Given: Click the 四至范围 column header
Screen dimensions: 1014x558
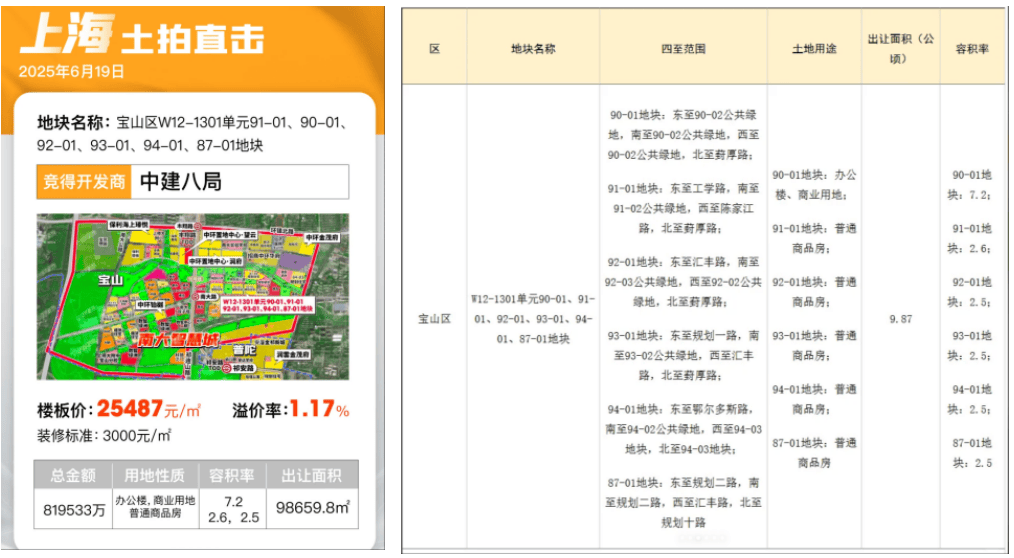Looking at the screenshot, I should pyautogui.click(x=683, y=48).
